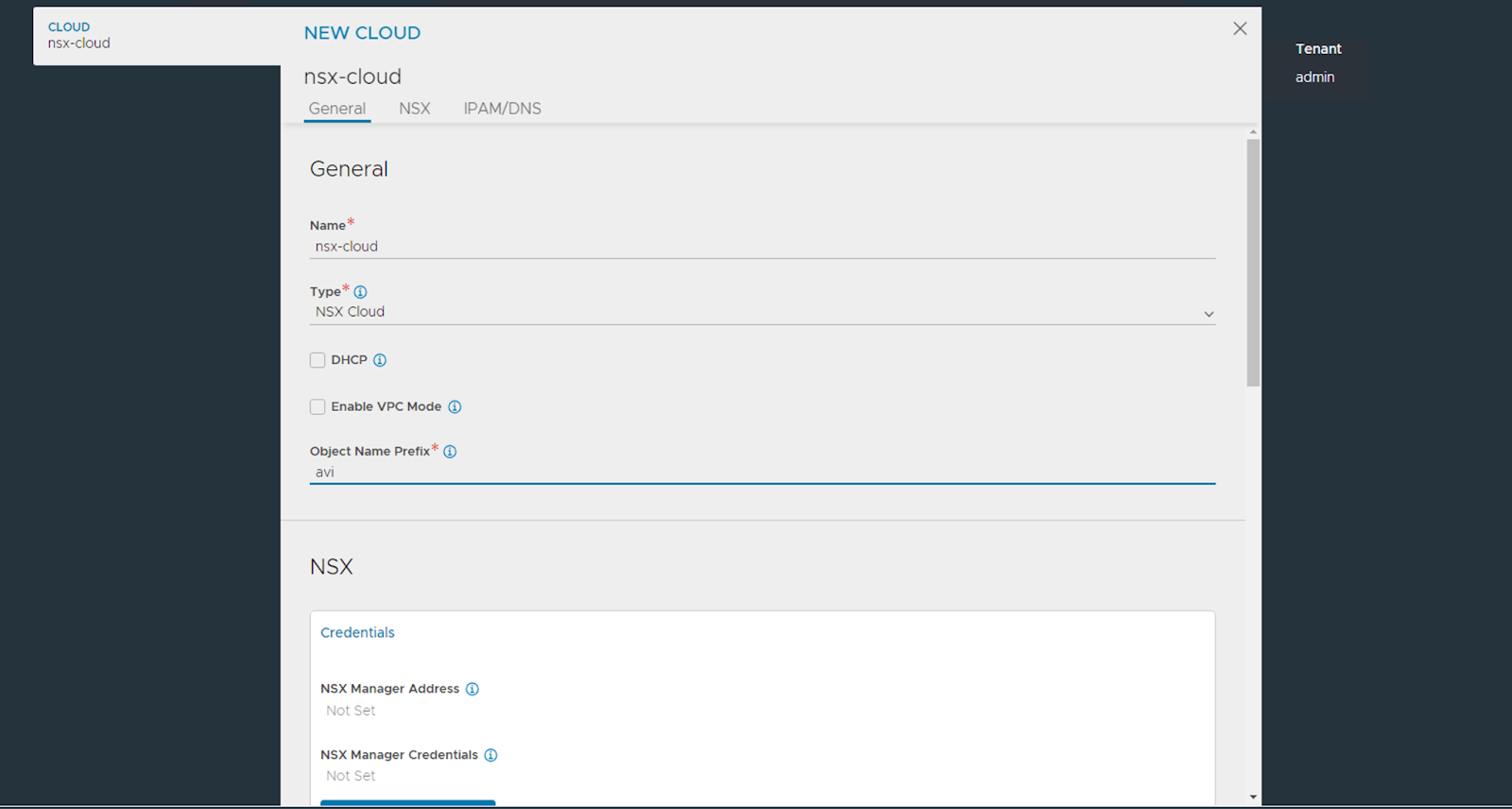Click the General section heading
Viewport: 1512px width, 809px height.
point(349,169)
